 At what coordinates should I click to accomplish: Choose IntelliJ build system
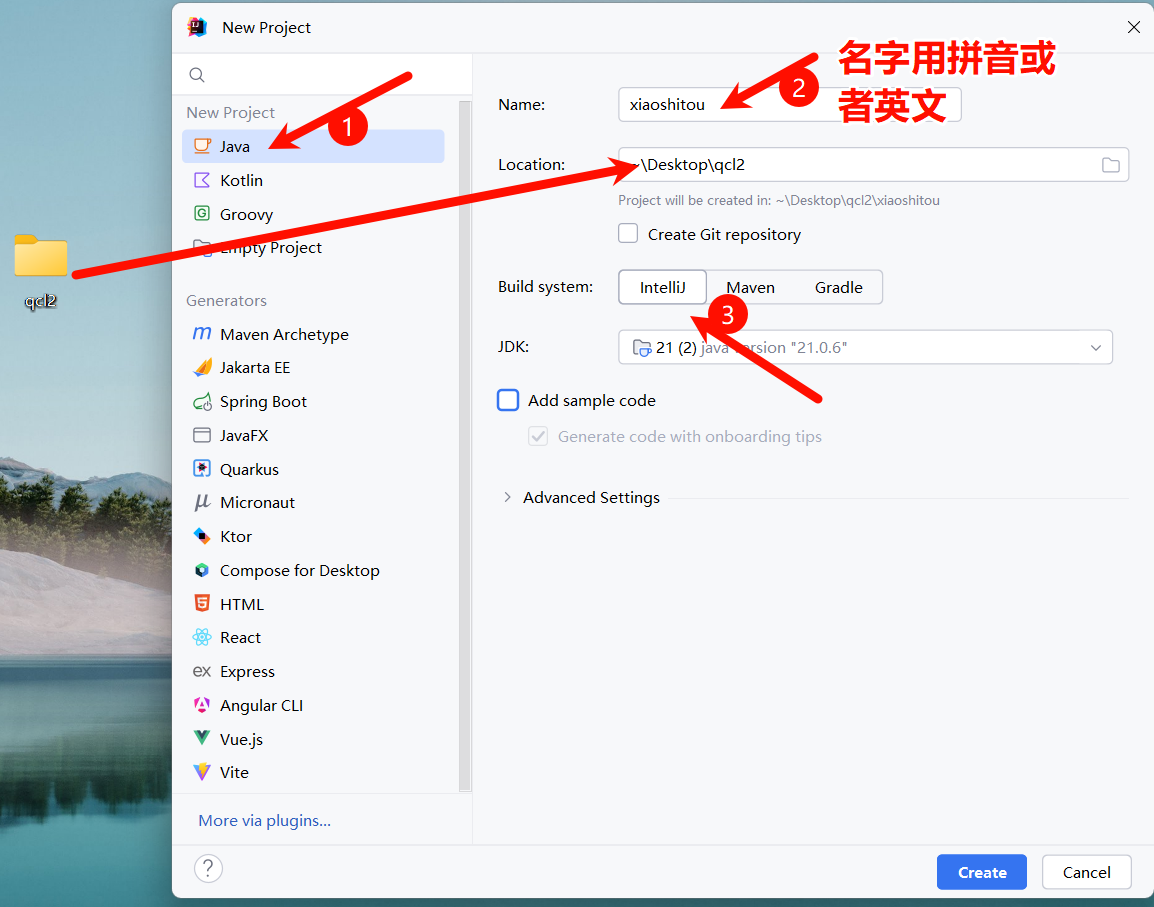[662, 287]
